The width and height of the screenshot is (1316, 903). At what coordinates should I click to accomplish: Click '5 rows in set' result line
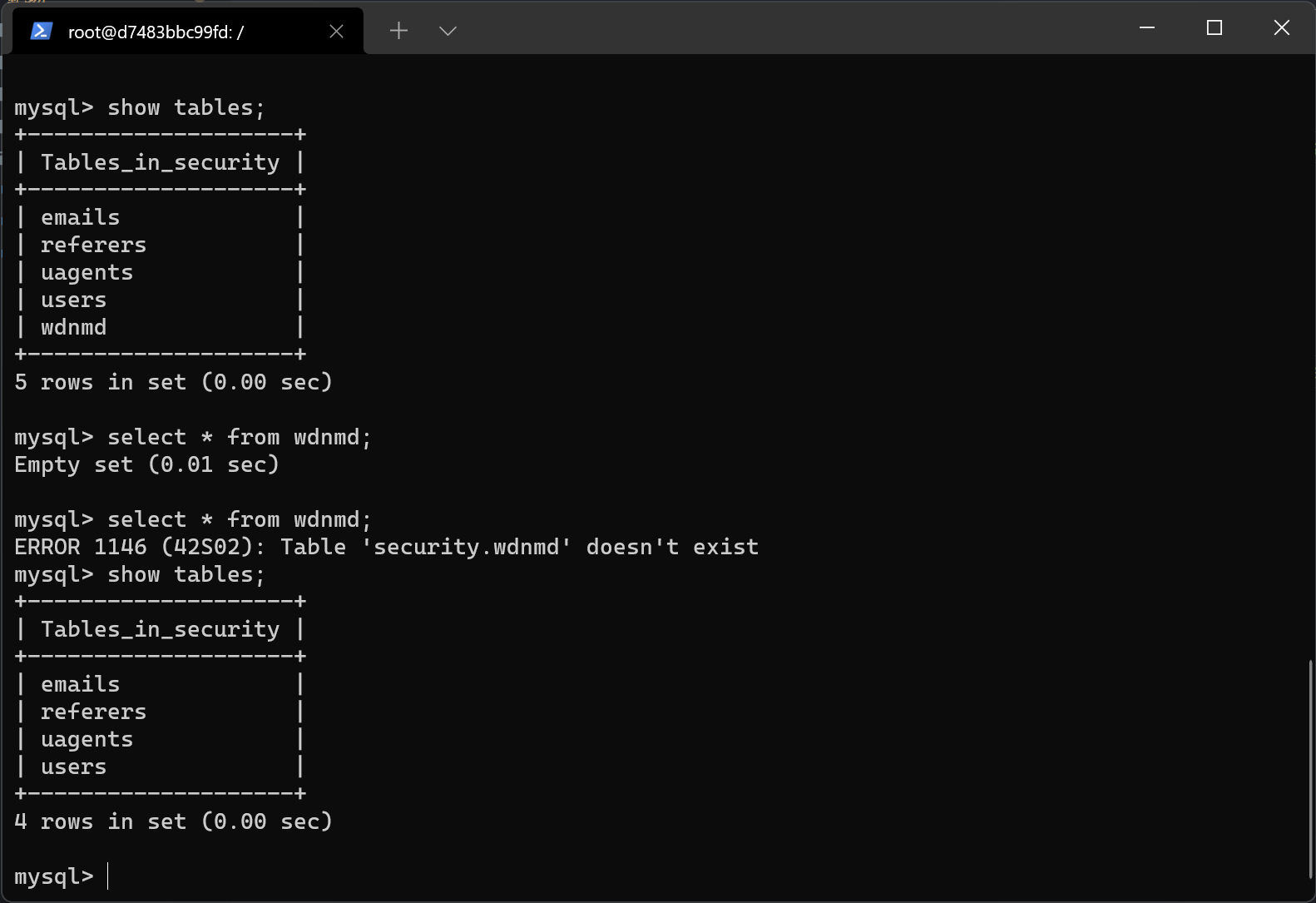174,383
